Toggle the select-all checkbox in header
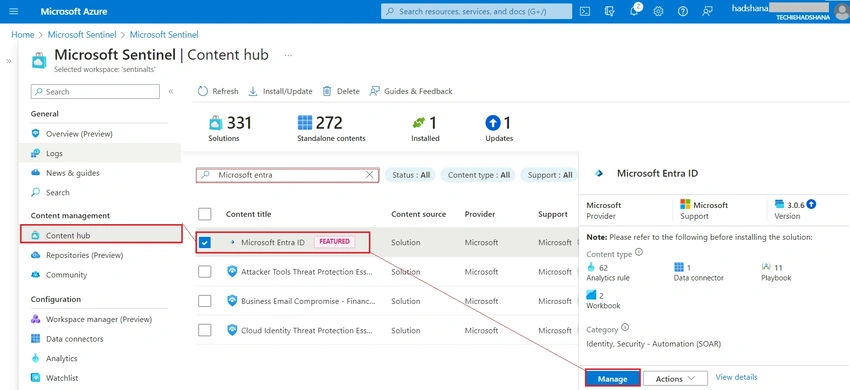The width and height of the screenshot is (850, 390). pyautogui.click(x=204, y=214)
